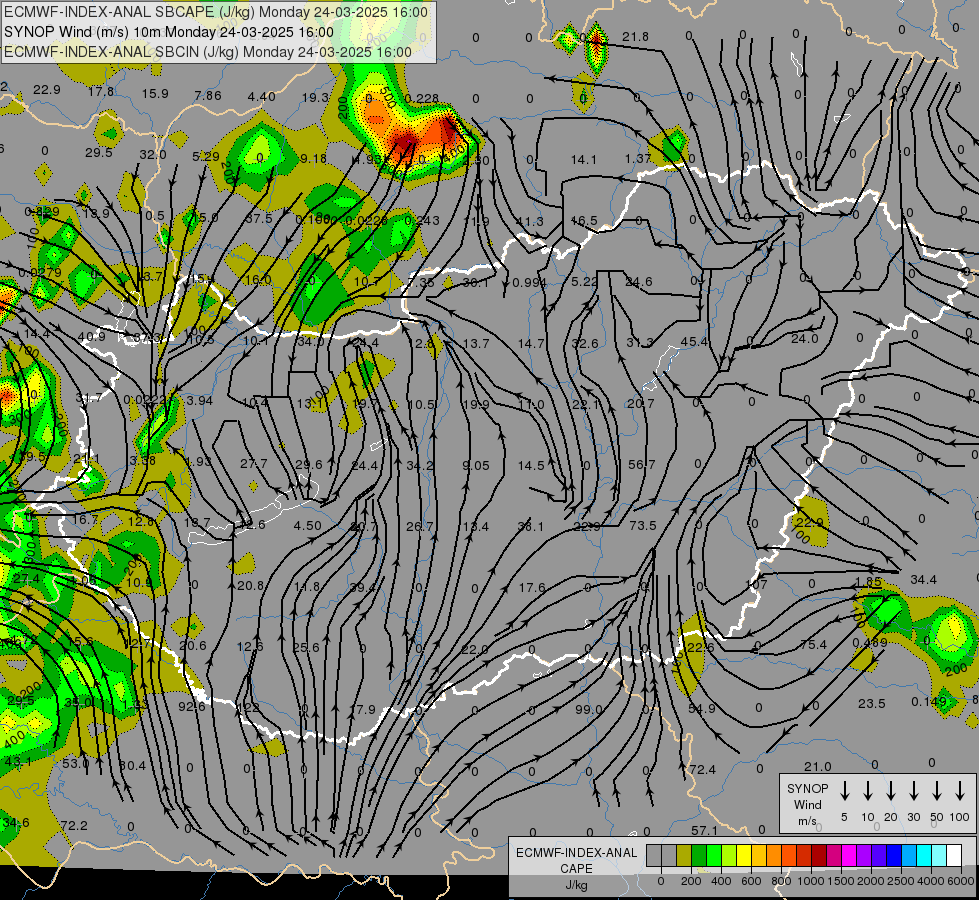
Task: Click the map value '21.8'
Action: [x=635, y=37]
